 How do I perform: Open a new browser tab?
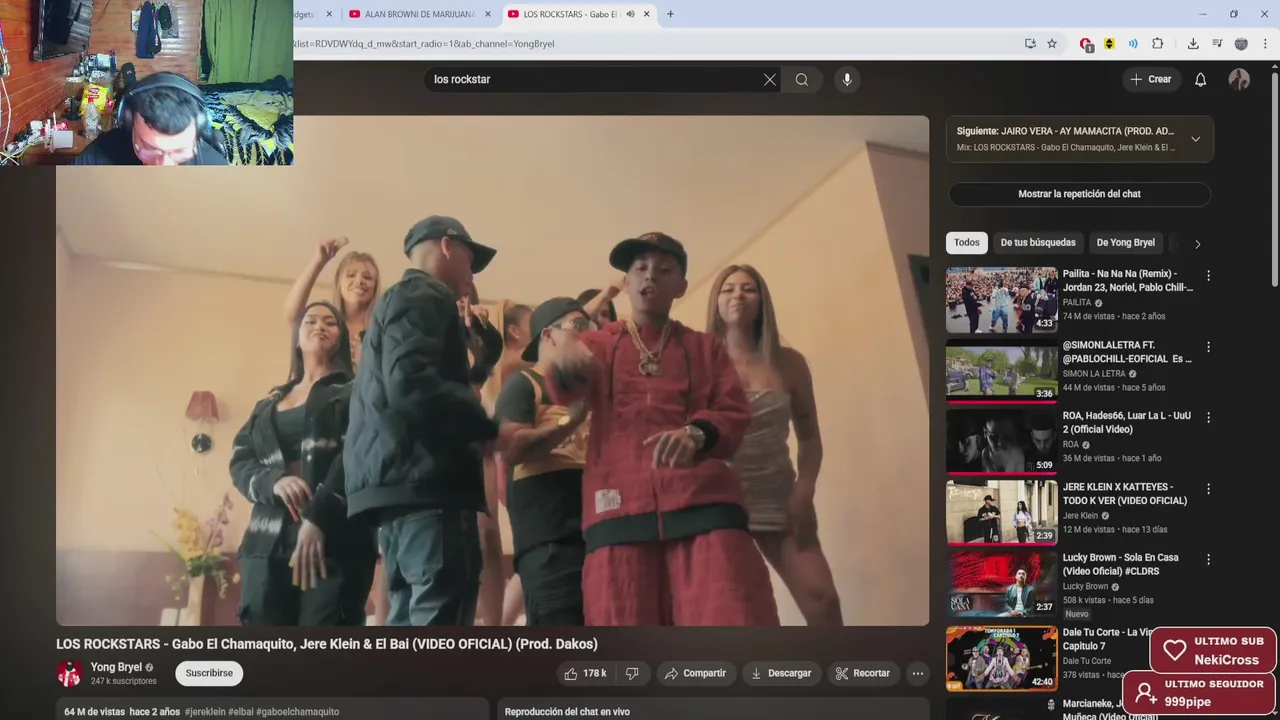[x=670, y=14]
